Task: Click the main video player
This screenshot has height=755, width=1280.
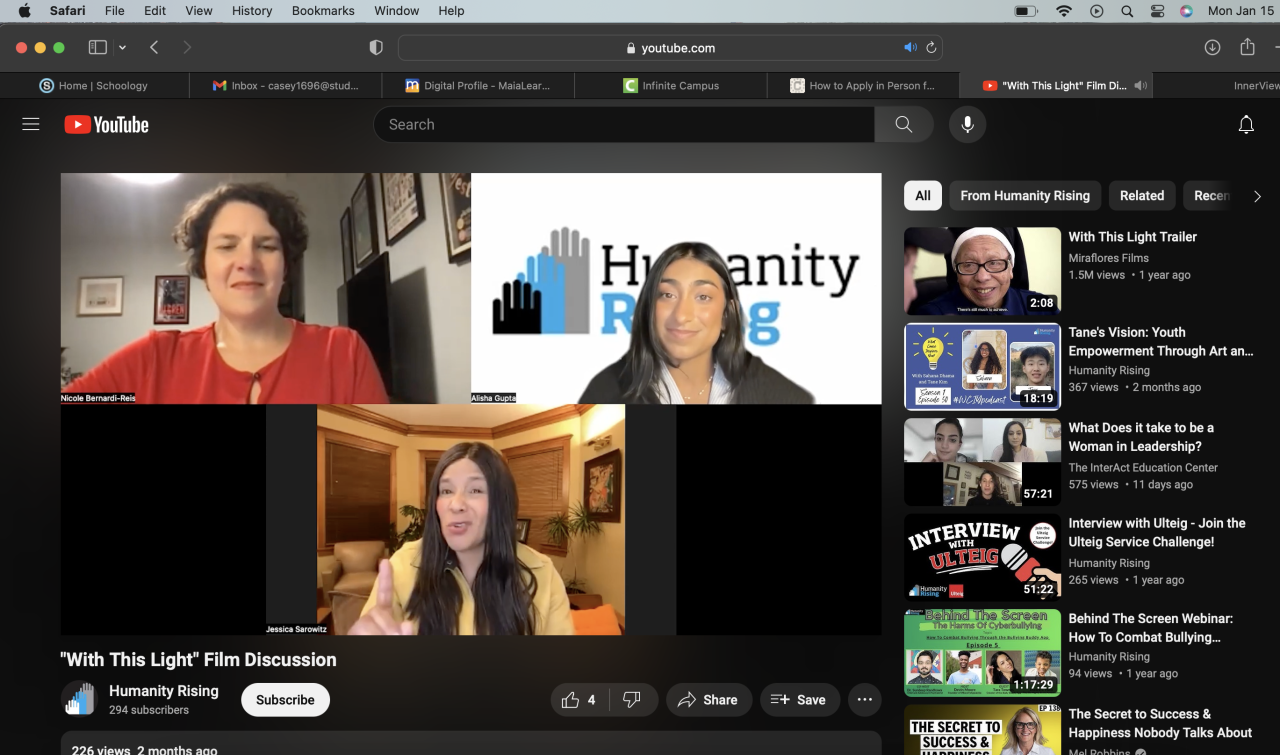Action: click(471, 404)
